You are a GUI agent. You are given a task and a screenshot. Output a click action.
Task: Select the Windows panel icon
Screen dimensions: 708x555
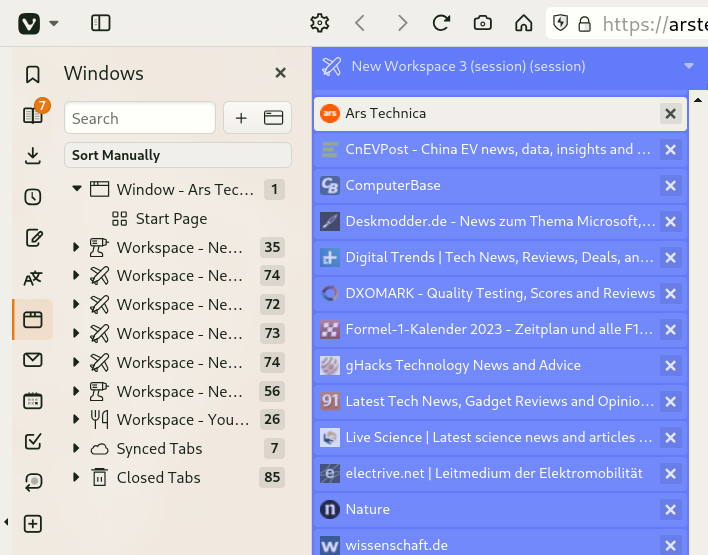33,319
